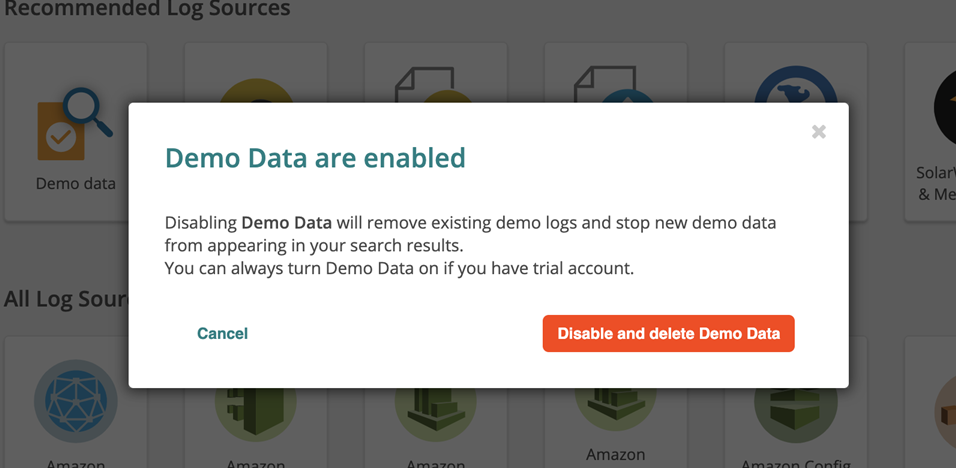Click the "Demo data" tile label
Screen dimensions: 956x468
(x=76, y=184)
